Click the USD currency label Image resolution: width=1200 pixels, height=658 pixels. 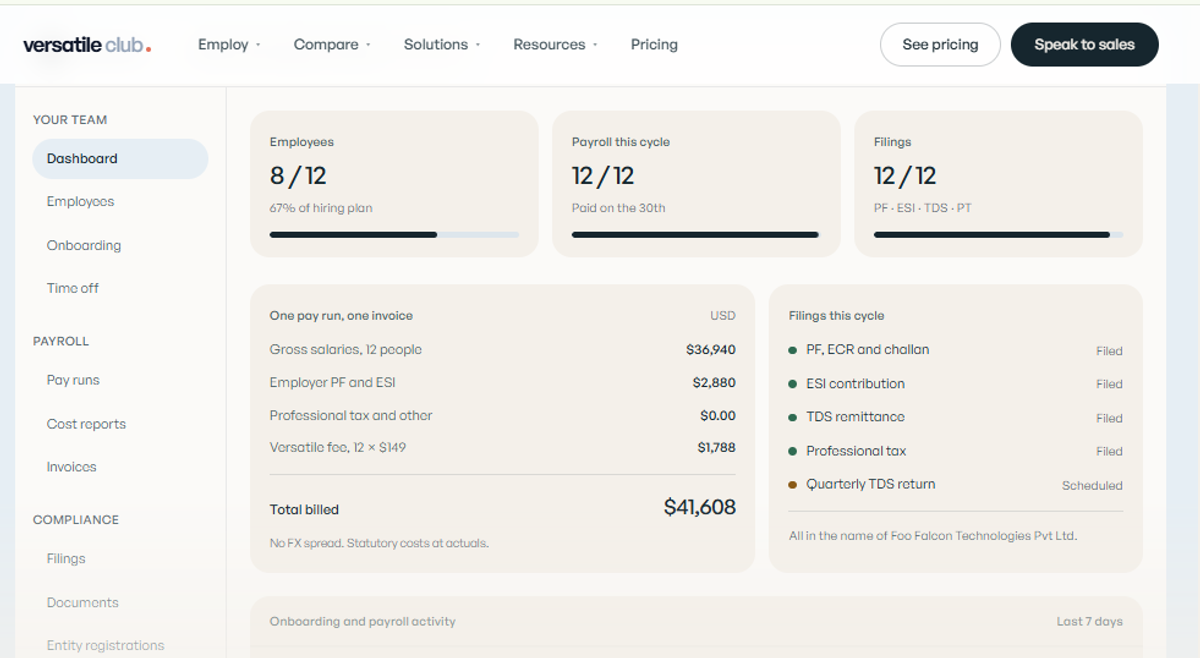(x=723, y=316)
